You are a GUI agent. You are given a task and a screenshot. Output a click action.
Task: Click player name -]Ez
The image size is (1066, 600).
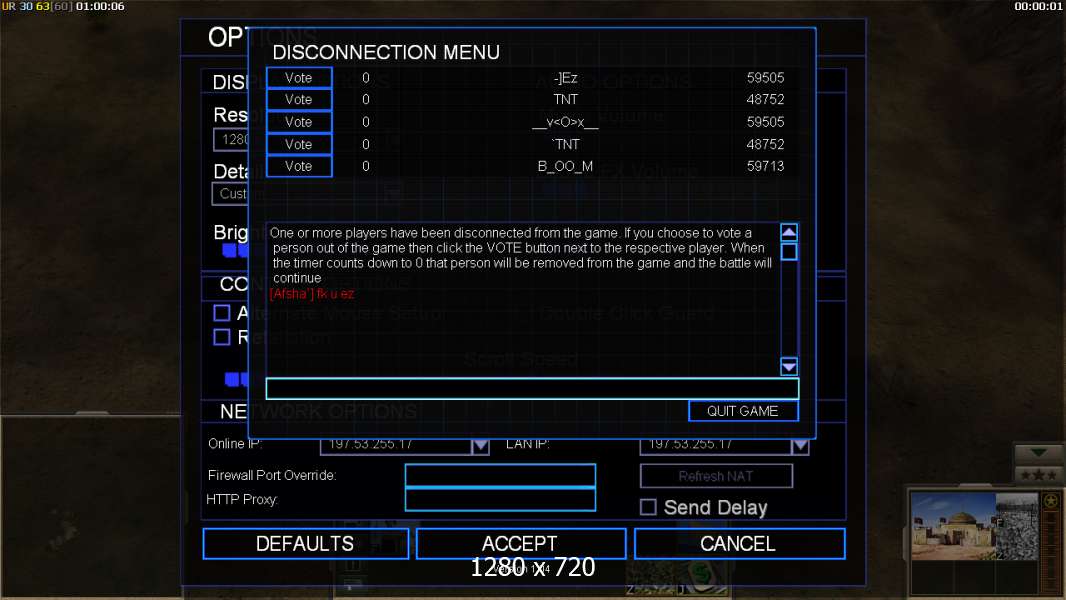566,78
